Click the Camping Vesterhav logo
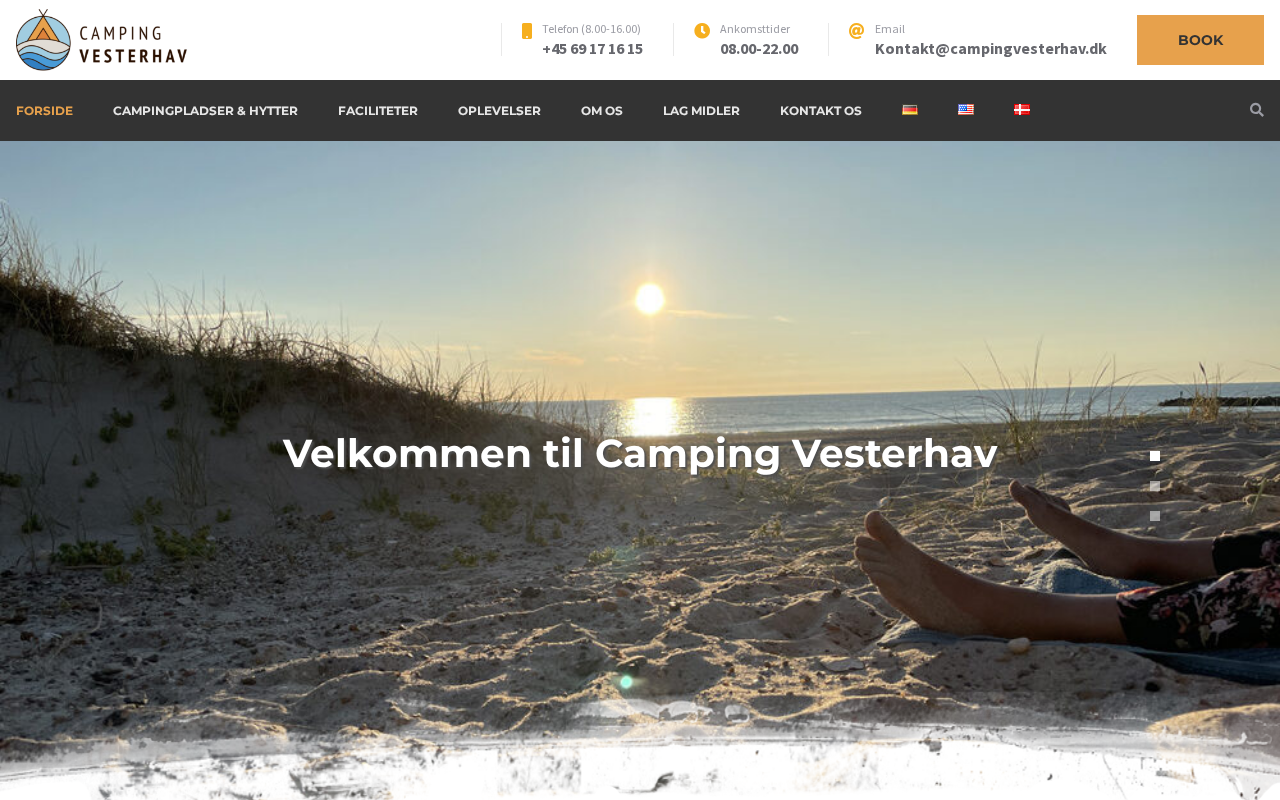 coord(102,40)
